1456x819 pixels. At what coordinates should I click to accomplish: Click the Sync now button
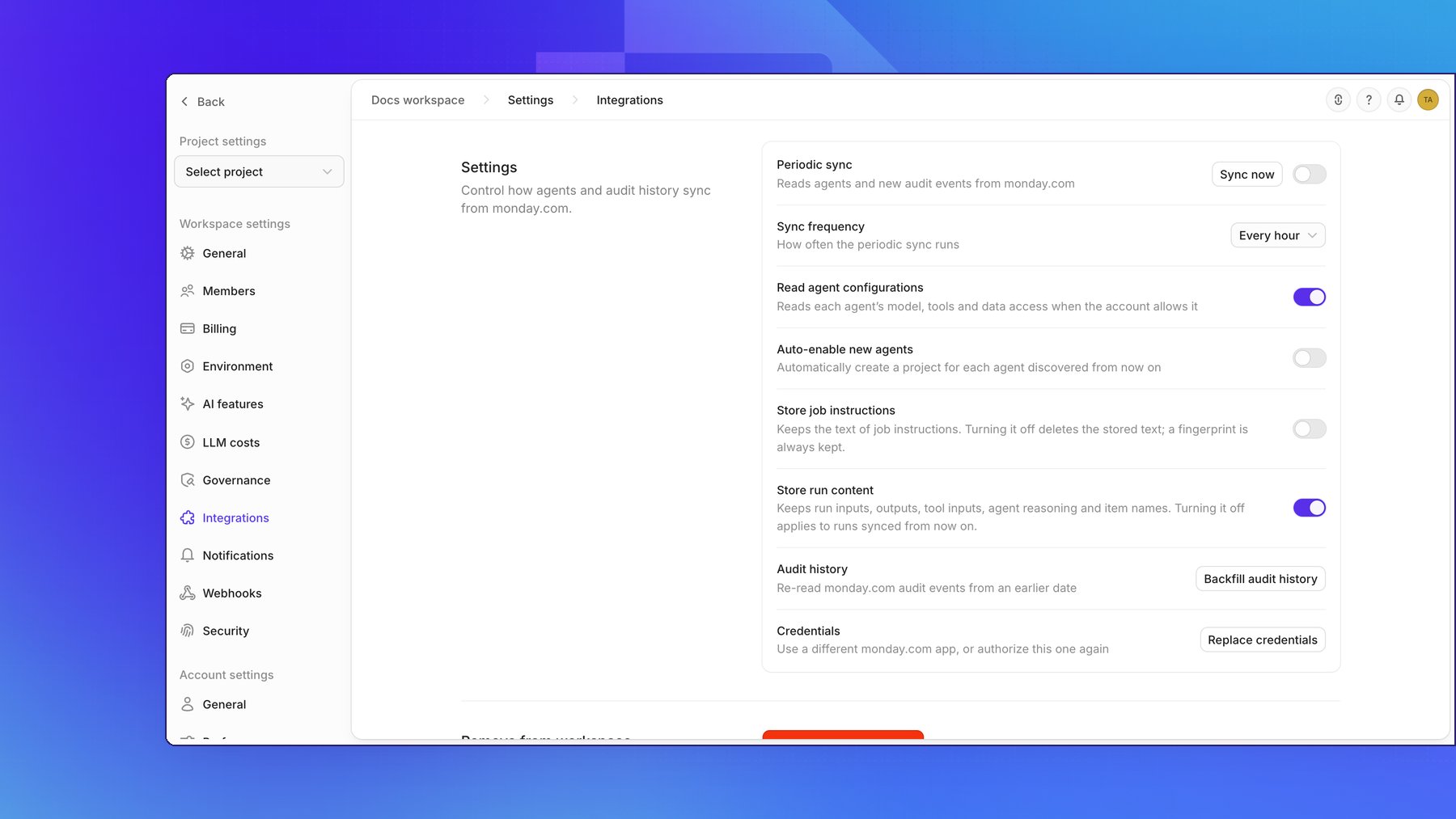1246,174
